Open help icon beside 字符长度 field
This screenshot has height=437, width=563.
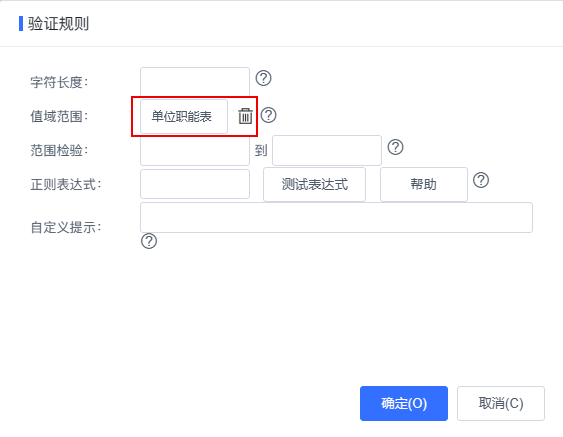tap(263, 78)
